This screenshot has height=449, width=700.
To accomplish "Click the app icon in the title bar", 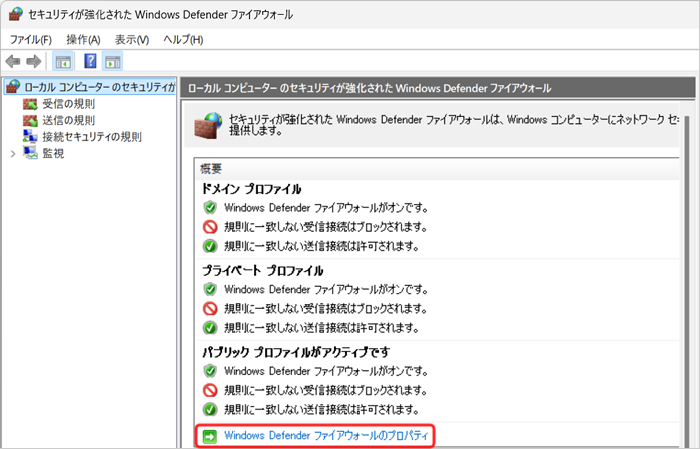I will [x=16, y=17].
